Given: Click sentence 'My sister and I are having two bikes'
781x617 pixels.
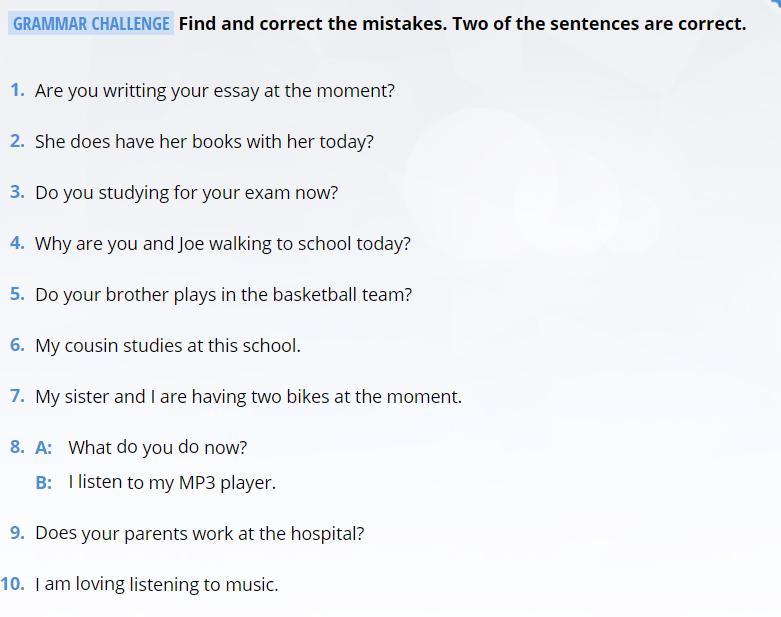Looking at the screenshot, I should tap(248, 397).
